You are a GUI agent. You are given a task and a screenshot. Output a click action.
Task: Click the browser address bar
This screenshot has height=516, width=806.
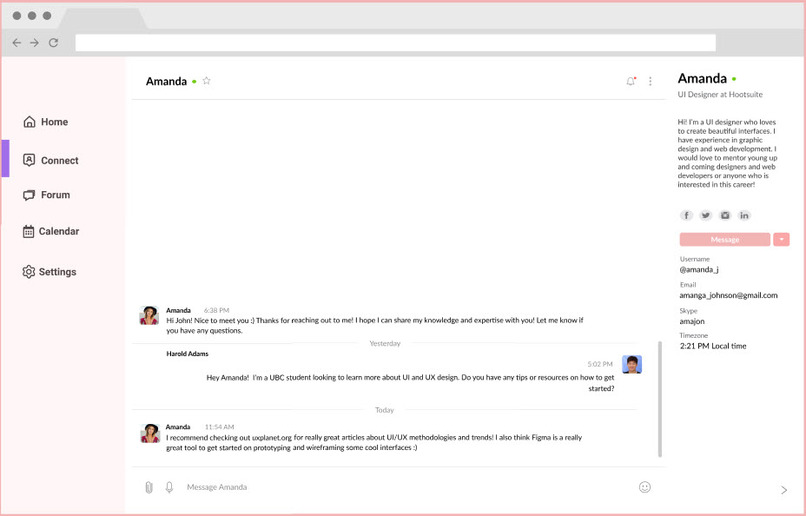(x=395, y=43)
